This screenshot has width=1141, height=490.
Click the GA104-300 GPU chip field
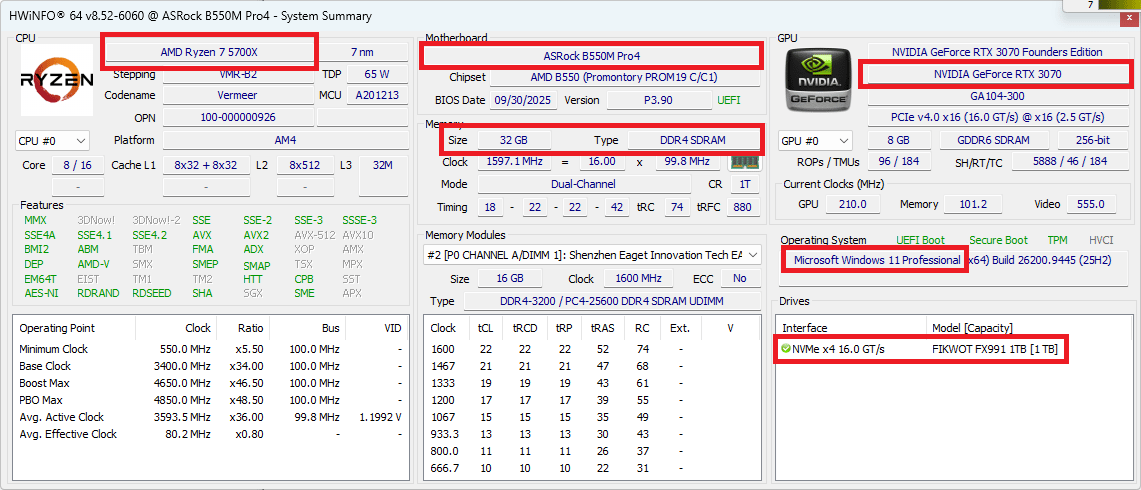996,95
